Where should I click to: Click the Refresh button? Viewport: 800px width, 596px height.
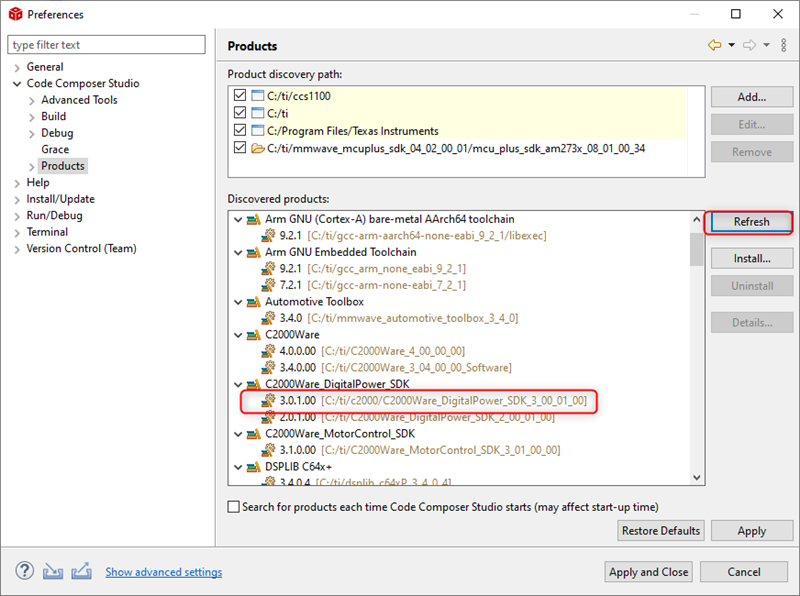pyautogui.click(x=752, y=221)
